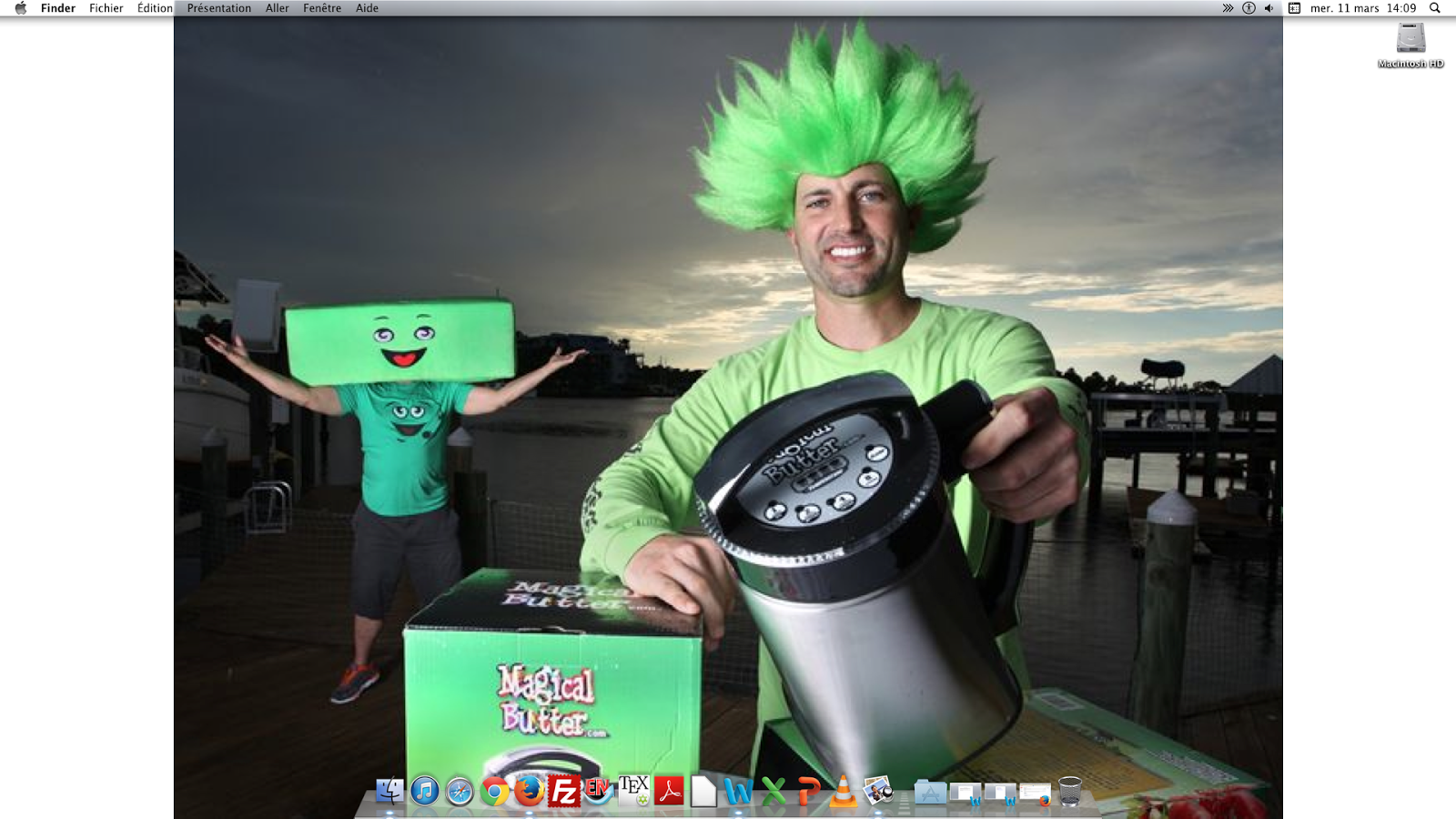Open the Trash in the Dock
This screenshot has width=1456, height=819.
(1070, 791)
